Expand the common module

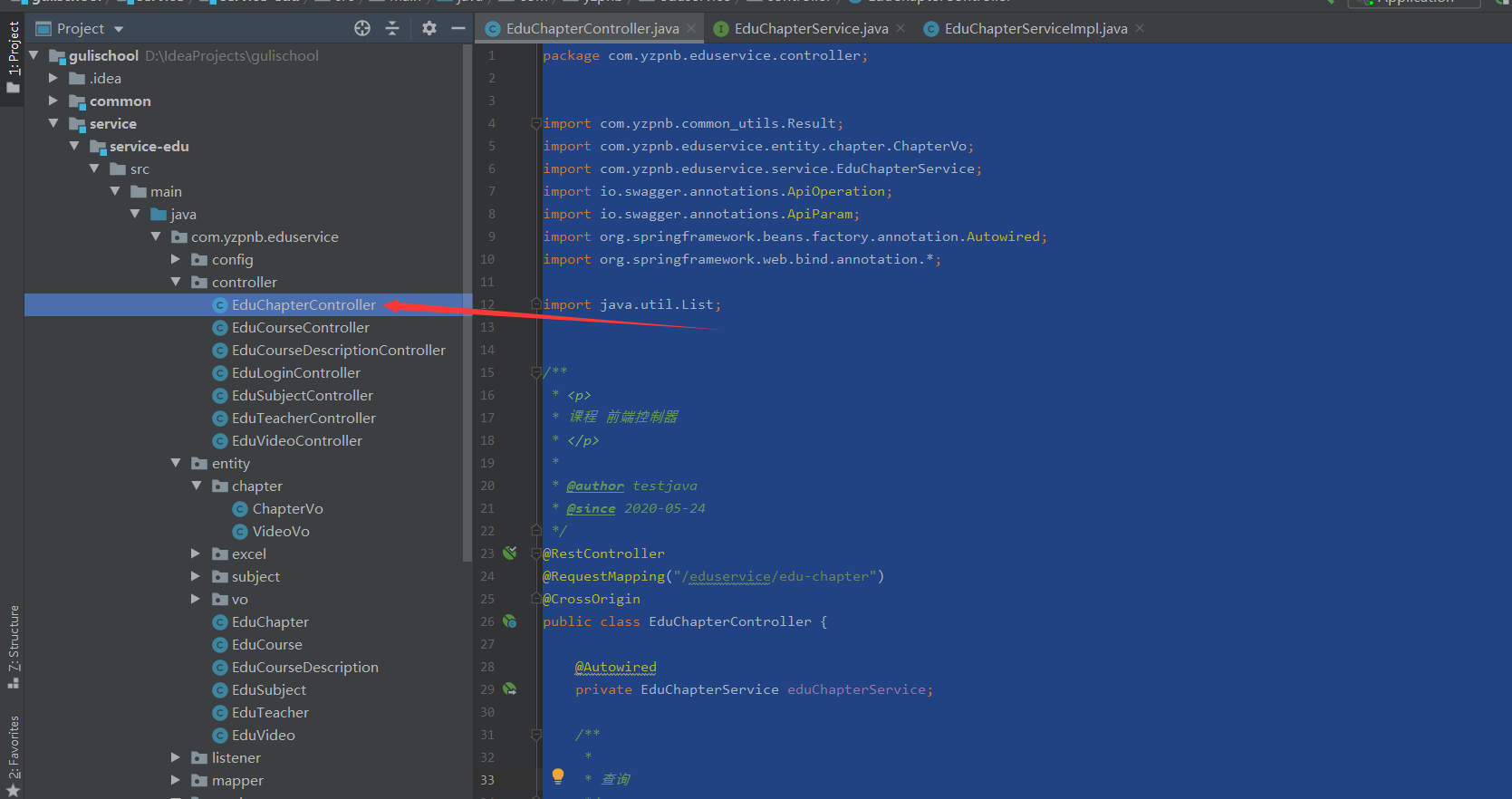click(x=53, y=101)
